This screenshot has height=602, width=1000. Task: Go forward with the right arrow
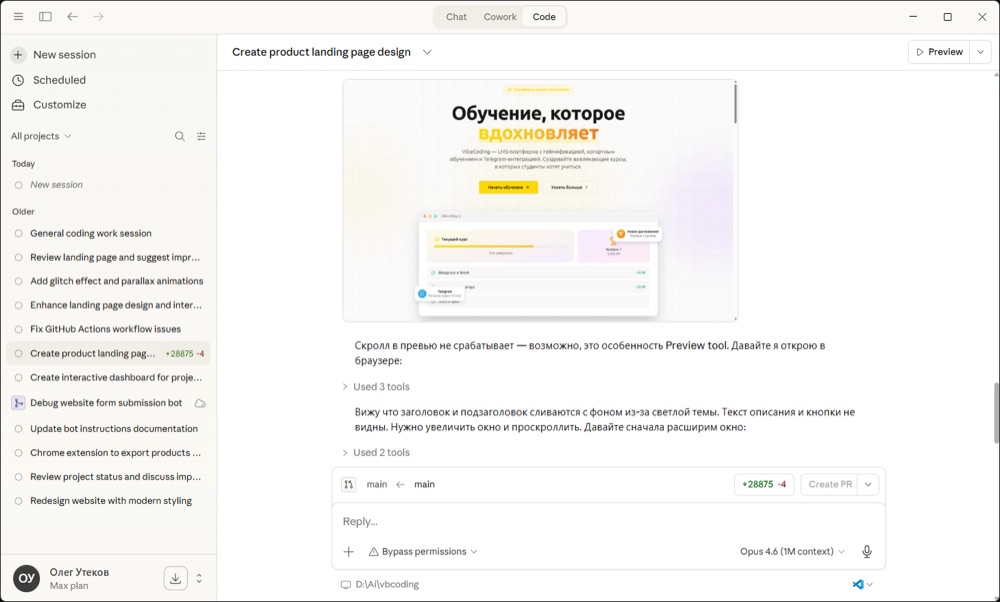pos(98,17)
